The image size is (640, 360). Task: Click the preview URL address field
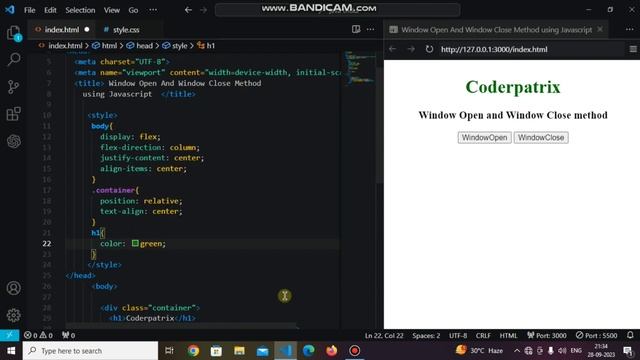pyautogui.click(x=531, y=49)
